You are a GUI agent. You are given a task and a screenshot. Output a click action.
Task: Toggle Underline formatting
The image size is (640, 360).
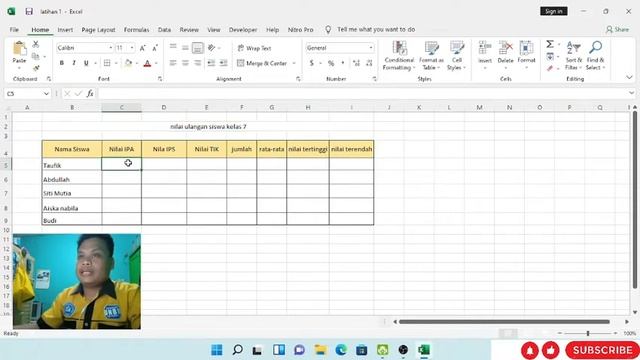coord(86,63)
